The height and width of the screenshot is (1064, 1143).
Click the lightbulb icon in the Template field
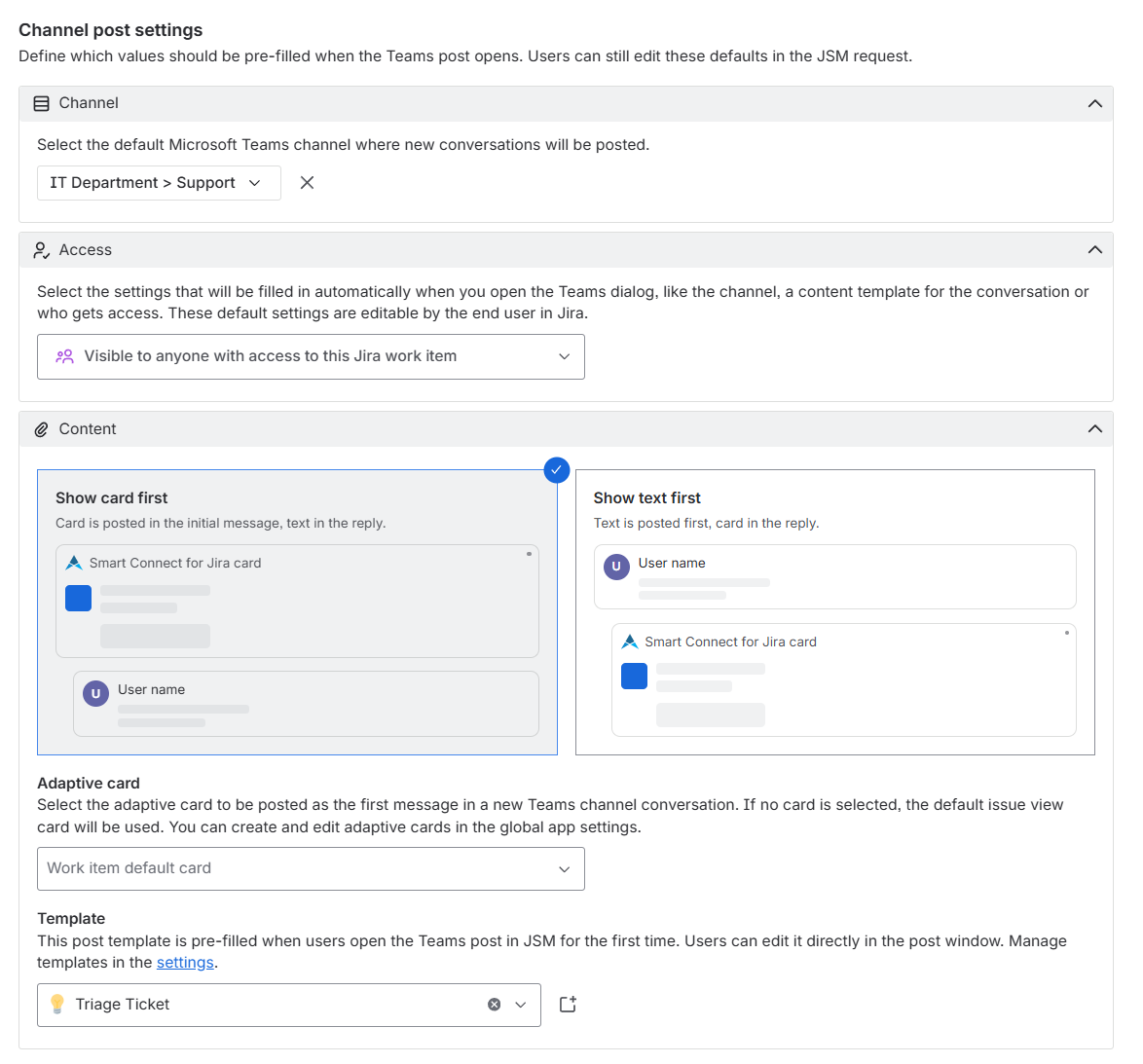56,1005
